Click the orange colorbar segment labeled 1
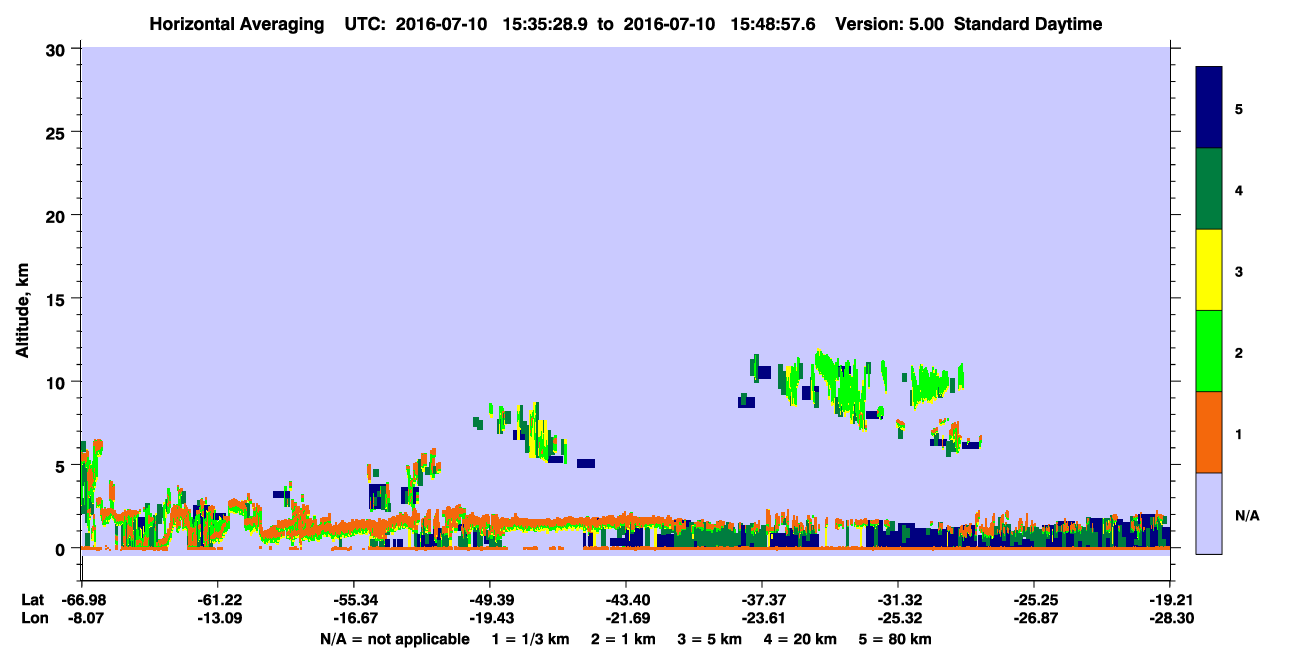This screenshot has height=667, width=1300. coord(1209,432)
